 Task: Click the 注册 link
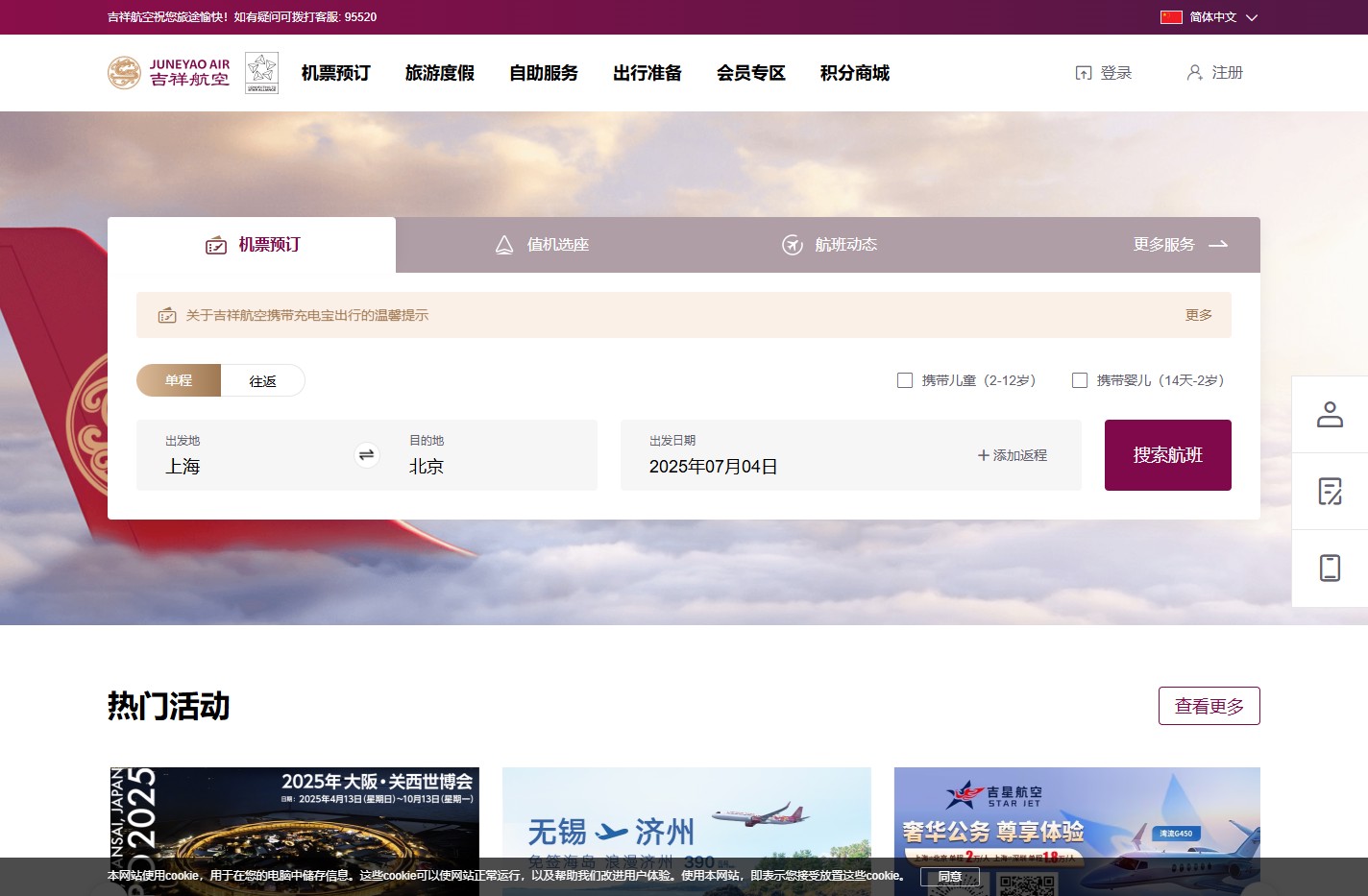1227,73
